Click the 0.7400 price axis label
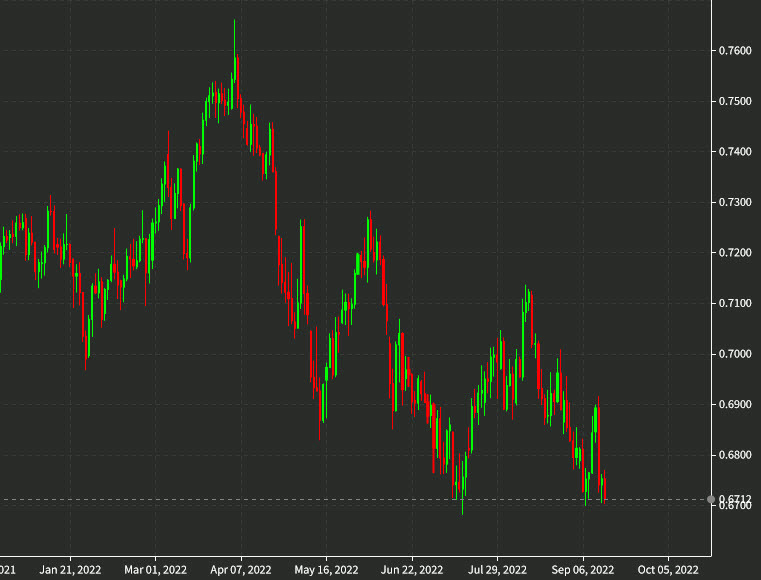Viewport: 761px width, 580px height. tap(735, 151)
